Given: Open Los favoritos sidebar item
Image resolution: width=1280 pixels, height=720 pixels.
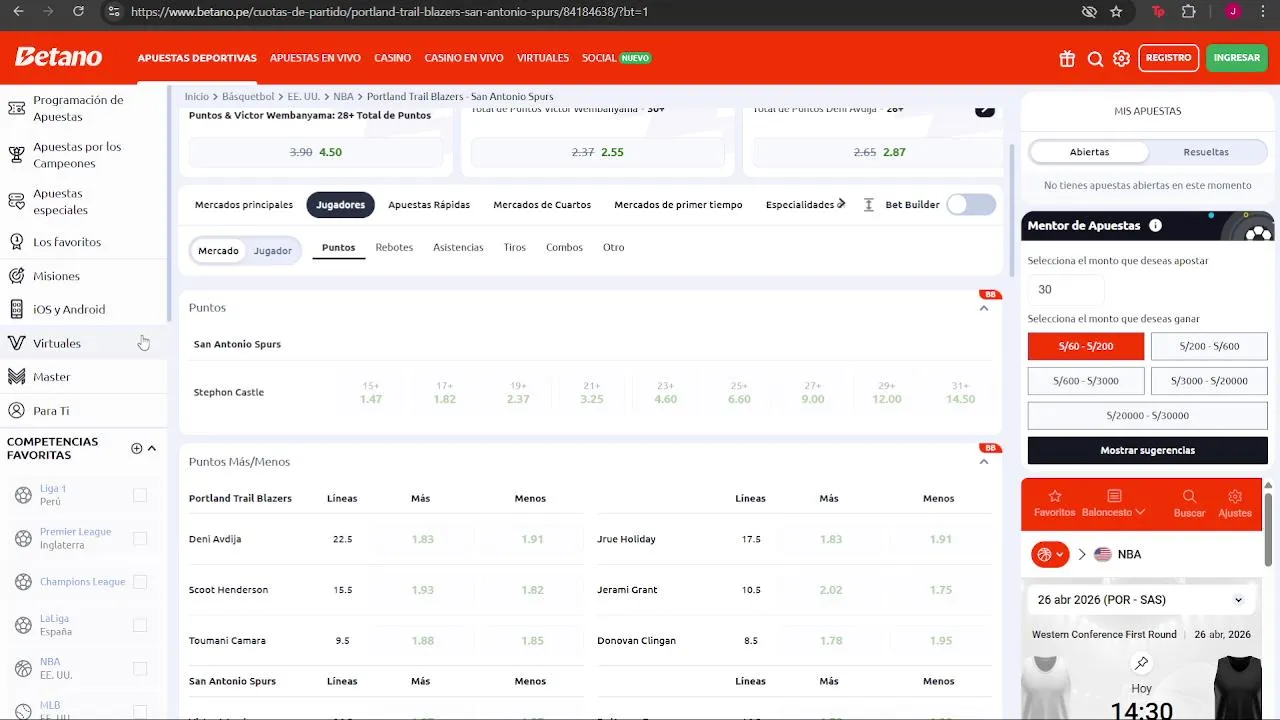Looking at the screenshot, I should point(83,242).
